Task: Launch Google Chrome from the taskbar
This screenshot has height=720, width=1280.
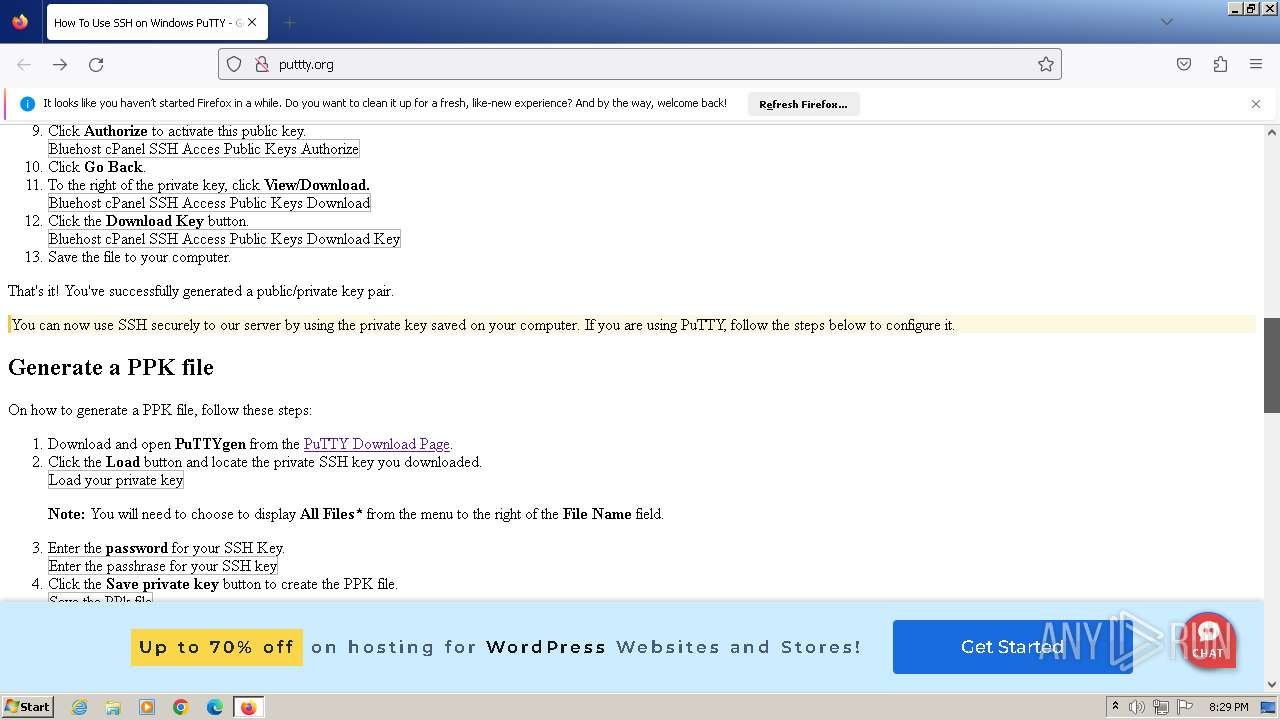Action: click(181, 707)
